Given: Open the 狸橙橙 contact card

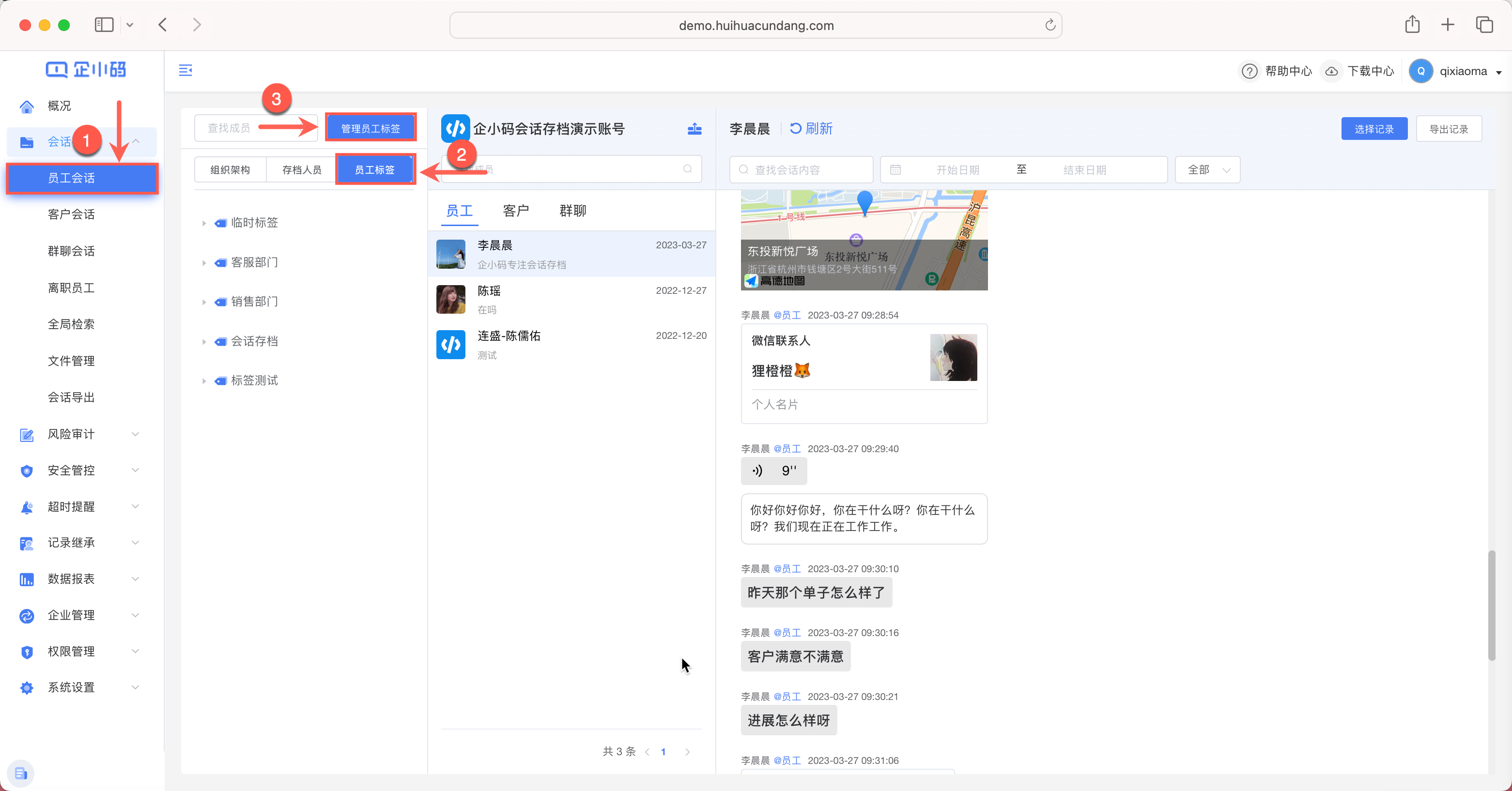Looking at the screenshot, I should pos(864,374).
